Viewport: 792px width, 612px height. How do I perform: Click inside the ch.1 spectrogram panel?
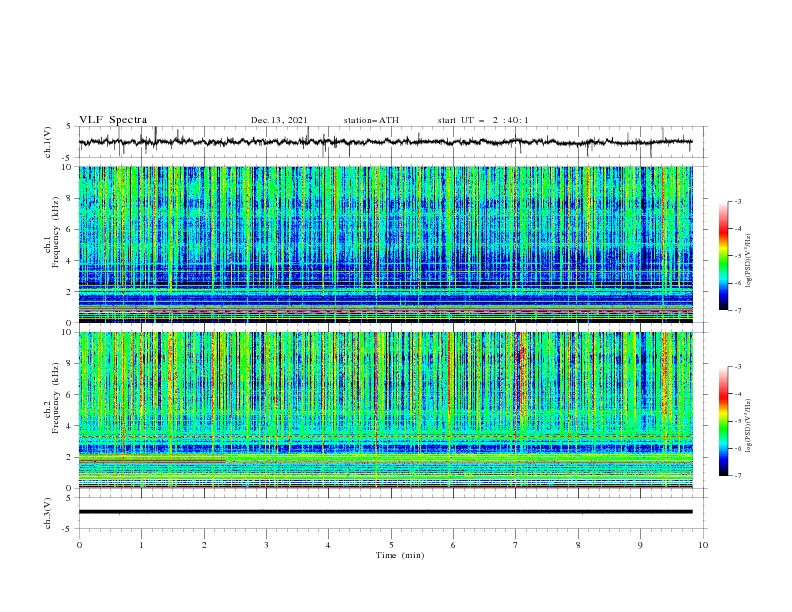pyautogui.click(x=385, y=244)
